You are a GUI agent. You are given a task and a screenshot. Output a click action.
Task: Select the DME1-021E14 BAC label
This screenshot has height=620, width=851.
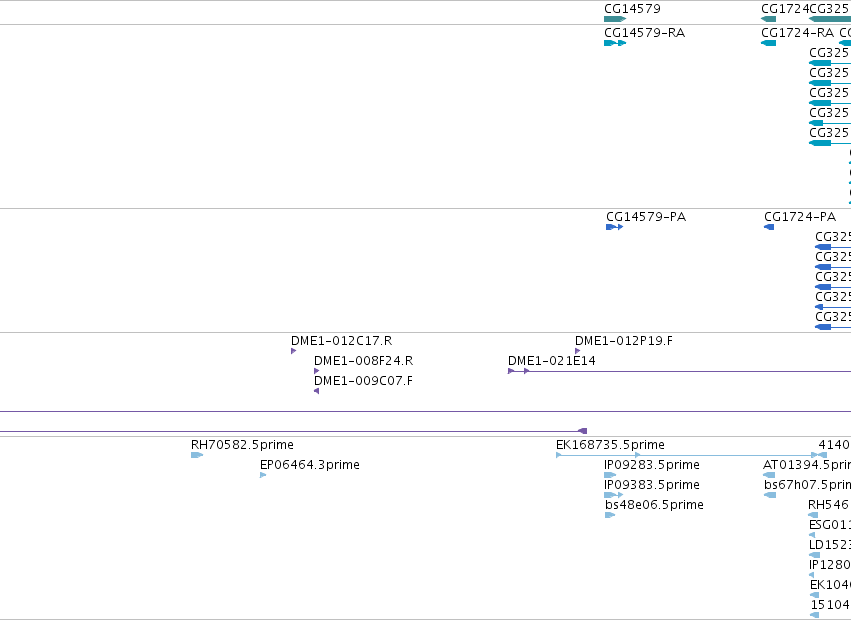pos(552,361)
